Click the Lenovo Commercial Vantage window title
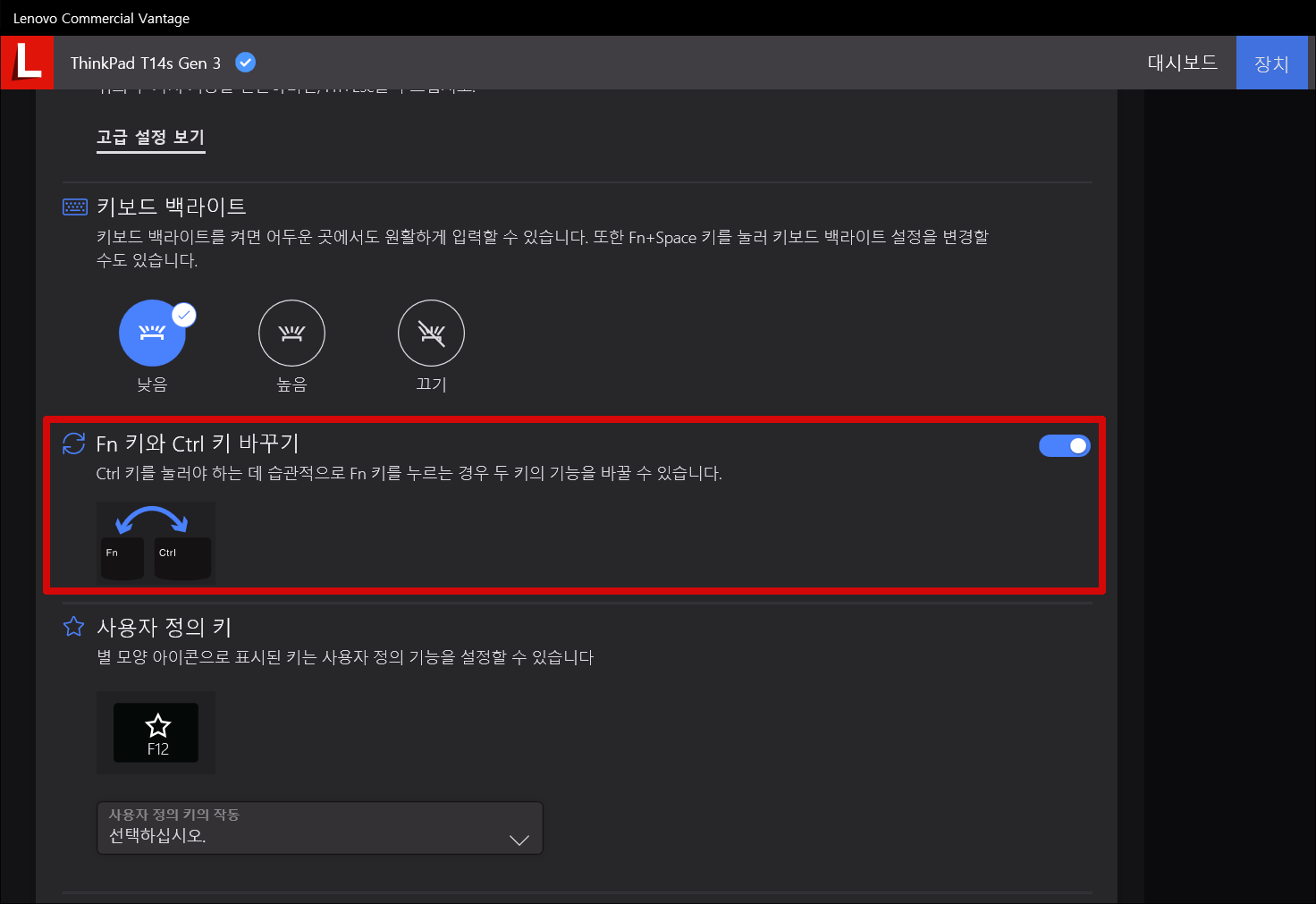This screenshot has height=904, width=1316. [x=101, y=18]
